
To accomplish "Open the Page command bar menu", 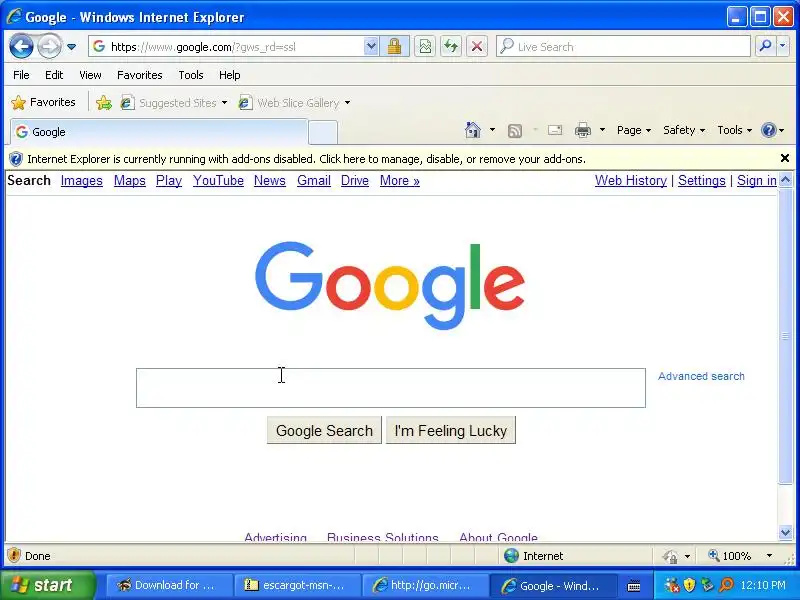I will coord(634,130).
